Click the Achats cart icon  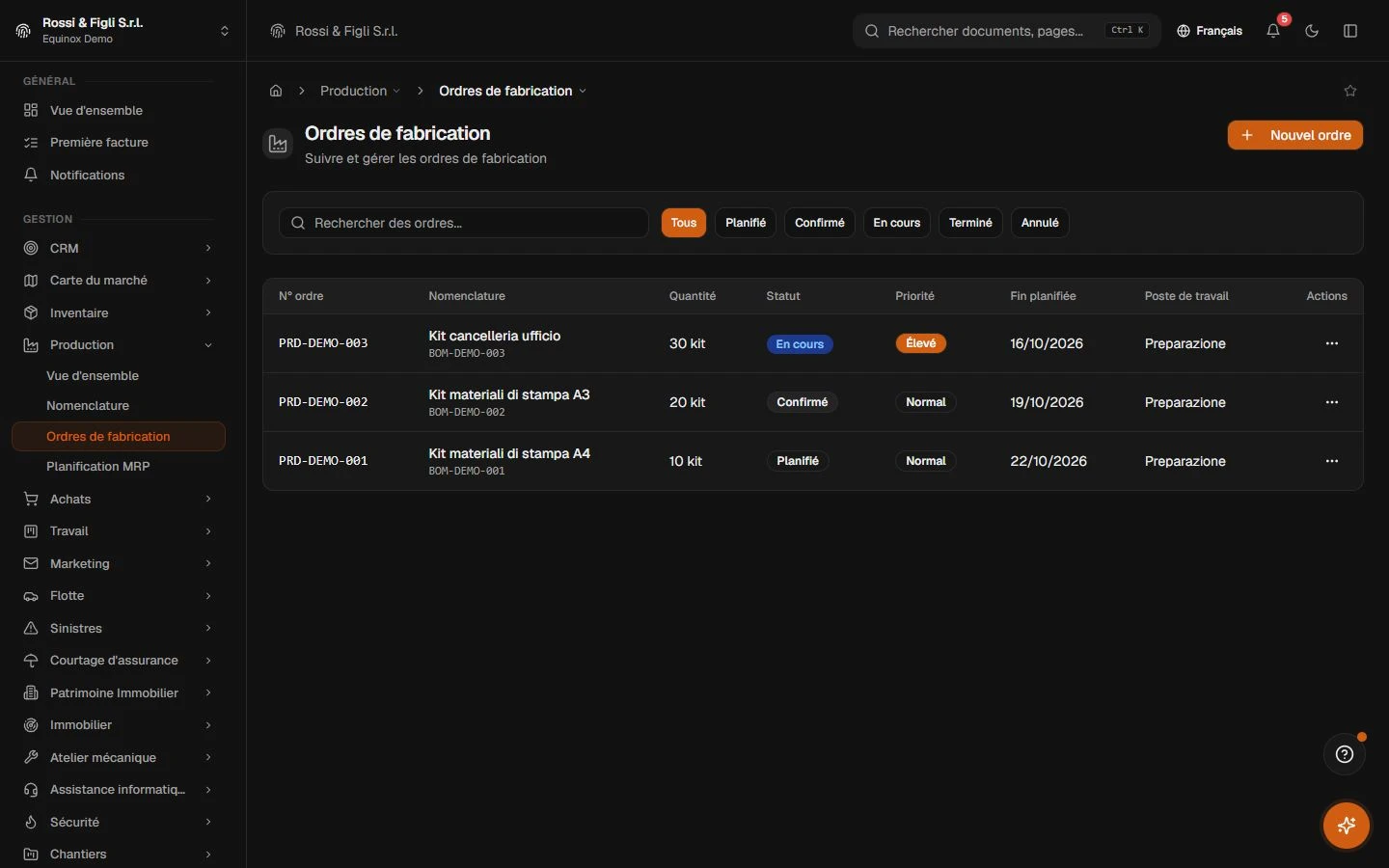pos(31,499)
